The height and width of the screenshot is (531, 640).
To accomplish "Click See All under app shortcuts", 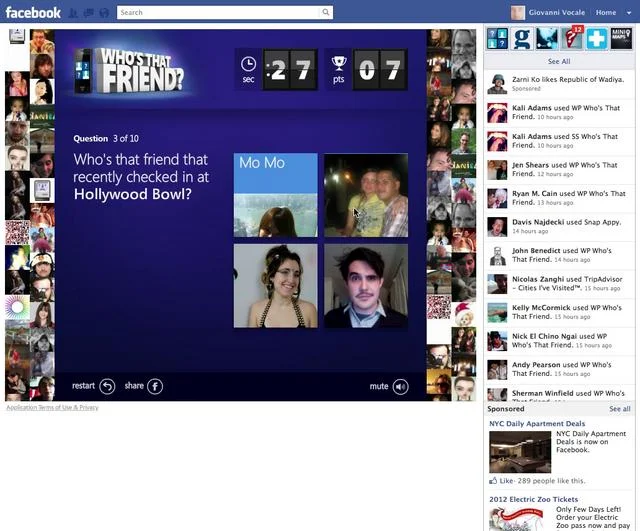I will tap(559, 61).
